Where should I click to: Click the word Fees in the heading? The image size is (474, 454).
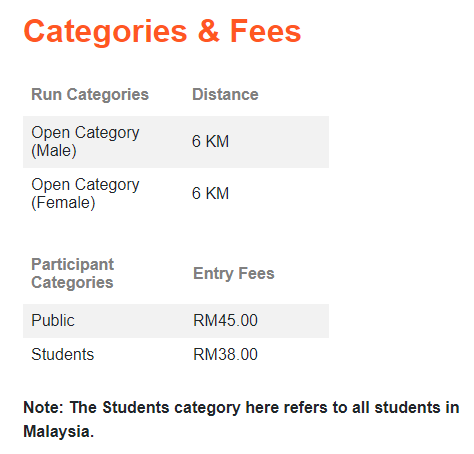pyautogui.click(x=265, y=31)
